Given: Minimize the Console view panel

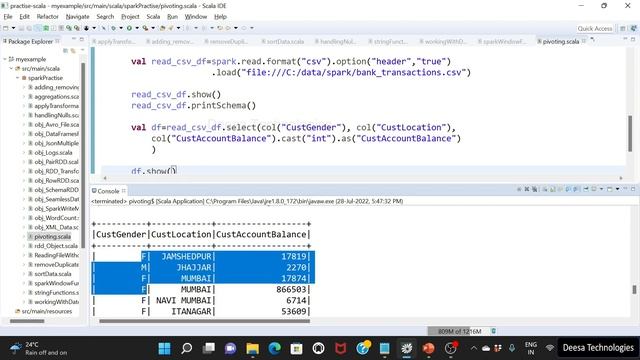Looking at the screenshot, I should click(x=626, y=189).
